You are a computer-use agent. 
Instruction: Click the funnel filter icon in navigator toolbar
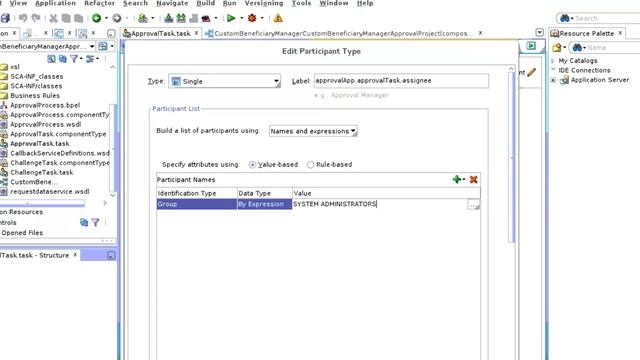tap(74, 59)
